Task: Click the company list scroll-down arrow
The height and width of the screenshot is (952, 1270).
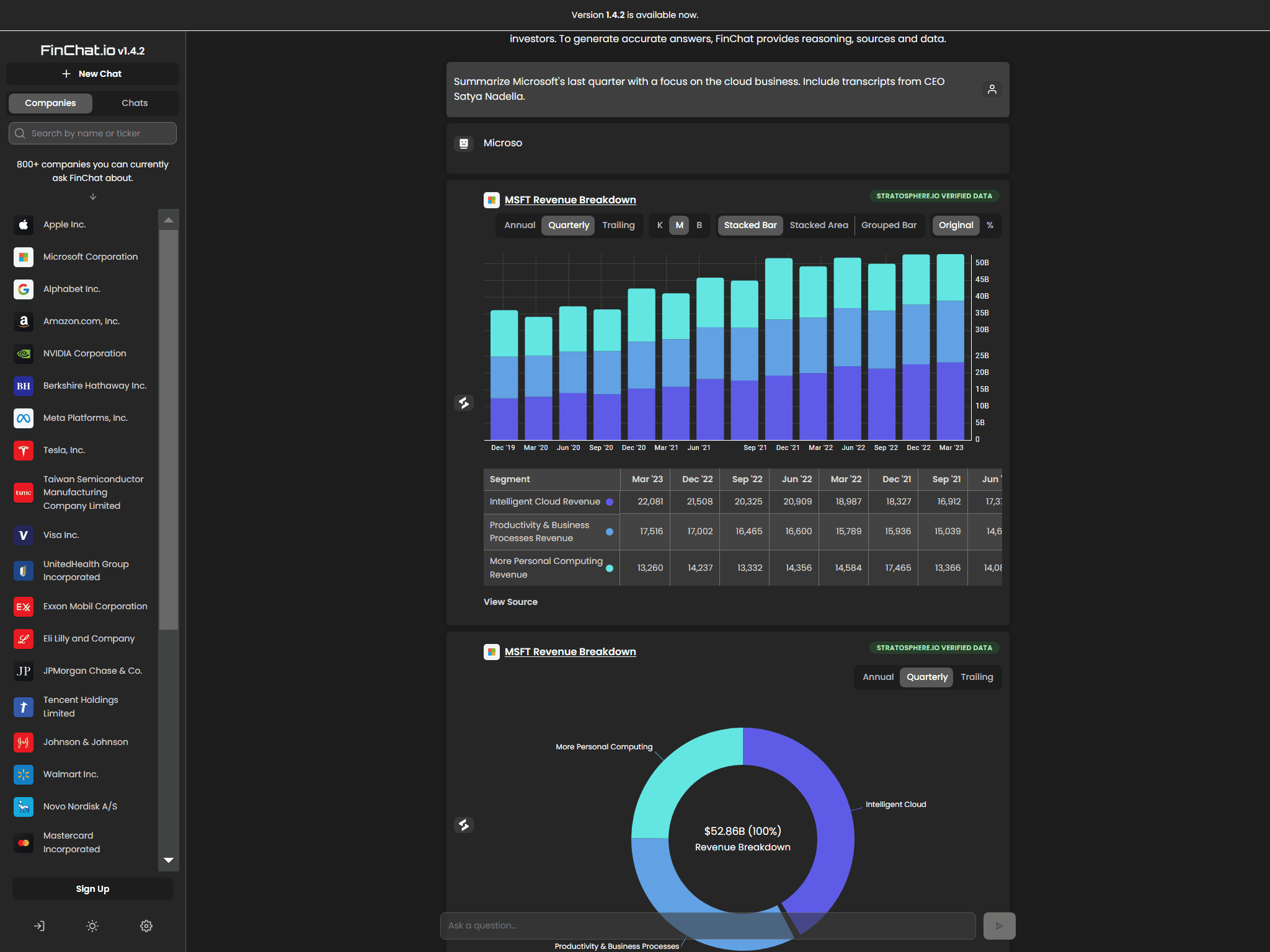Action: click(x=169, y=860)
